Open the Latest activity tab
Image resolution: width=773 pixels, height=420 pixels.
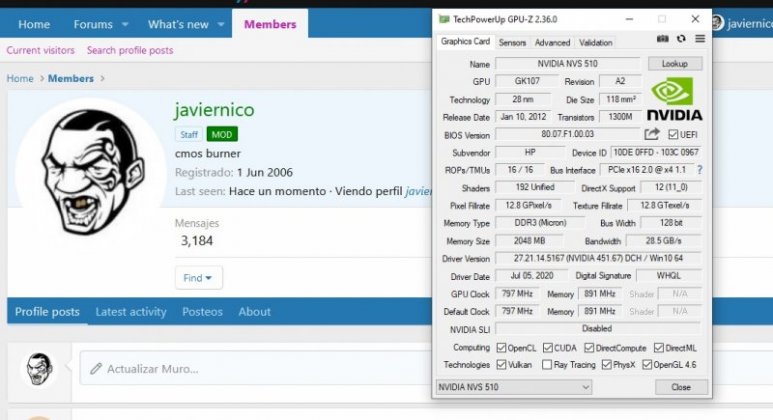[131, 312]
